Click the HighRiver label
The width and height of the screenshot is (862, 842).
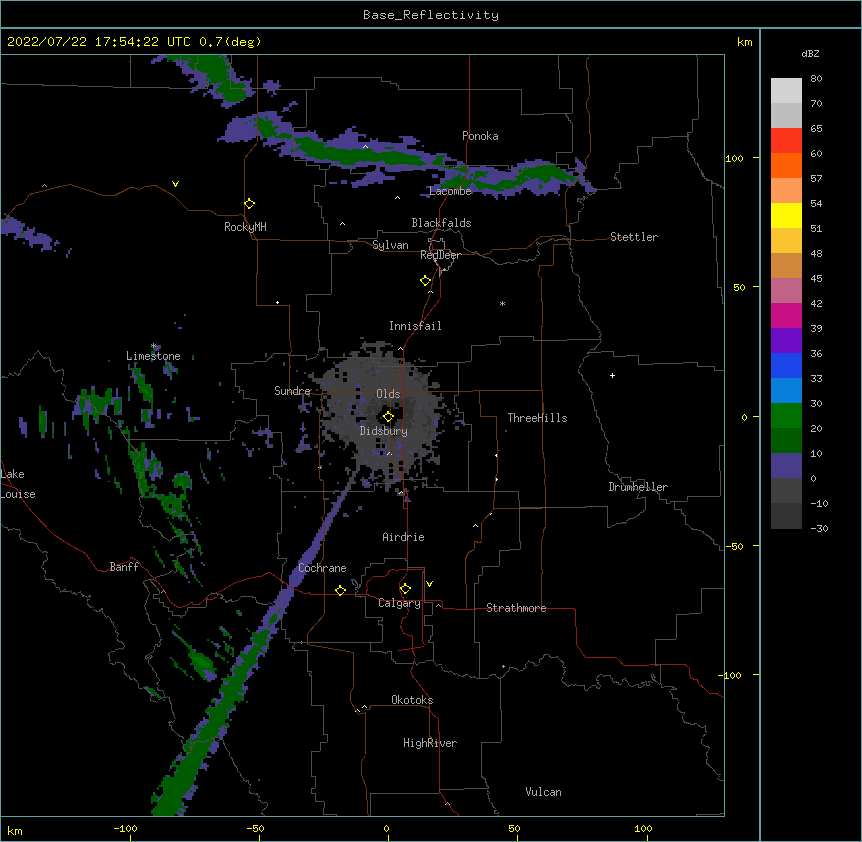point(430,743)
